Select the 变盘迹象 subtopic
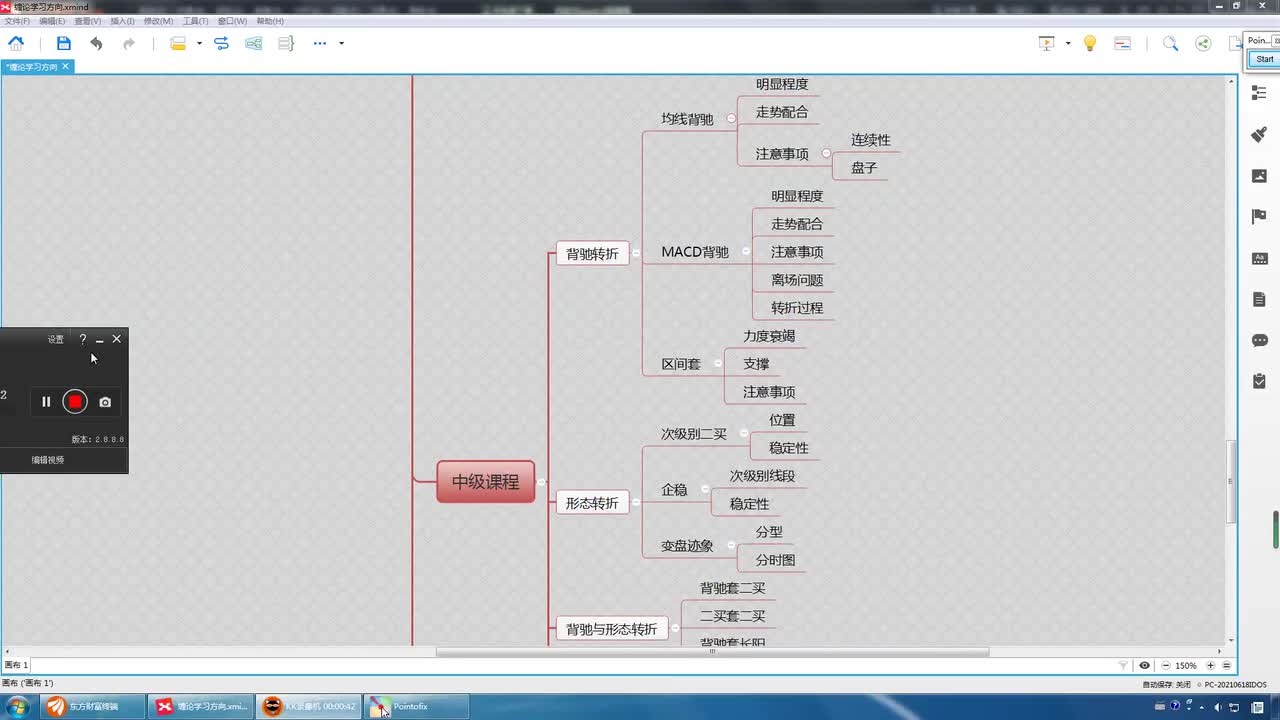 click(687, 546)
